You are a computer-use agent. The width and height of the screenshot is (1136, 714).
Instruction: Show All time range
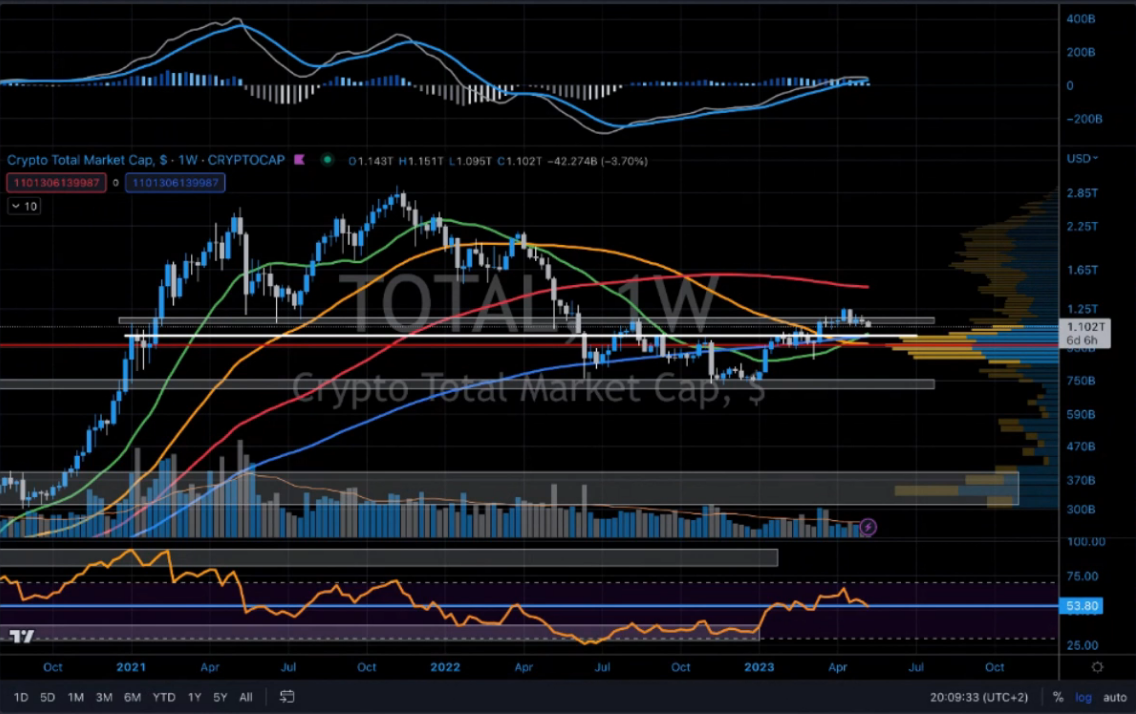click(x=246, y=697)
